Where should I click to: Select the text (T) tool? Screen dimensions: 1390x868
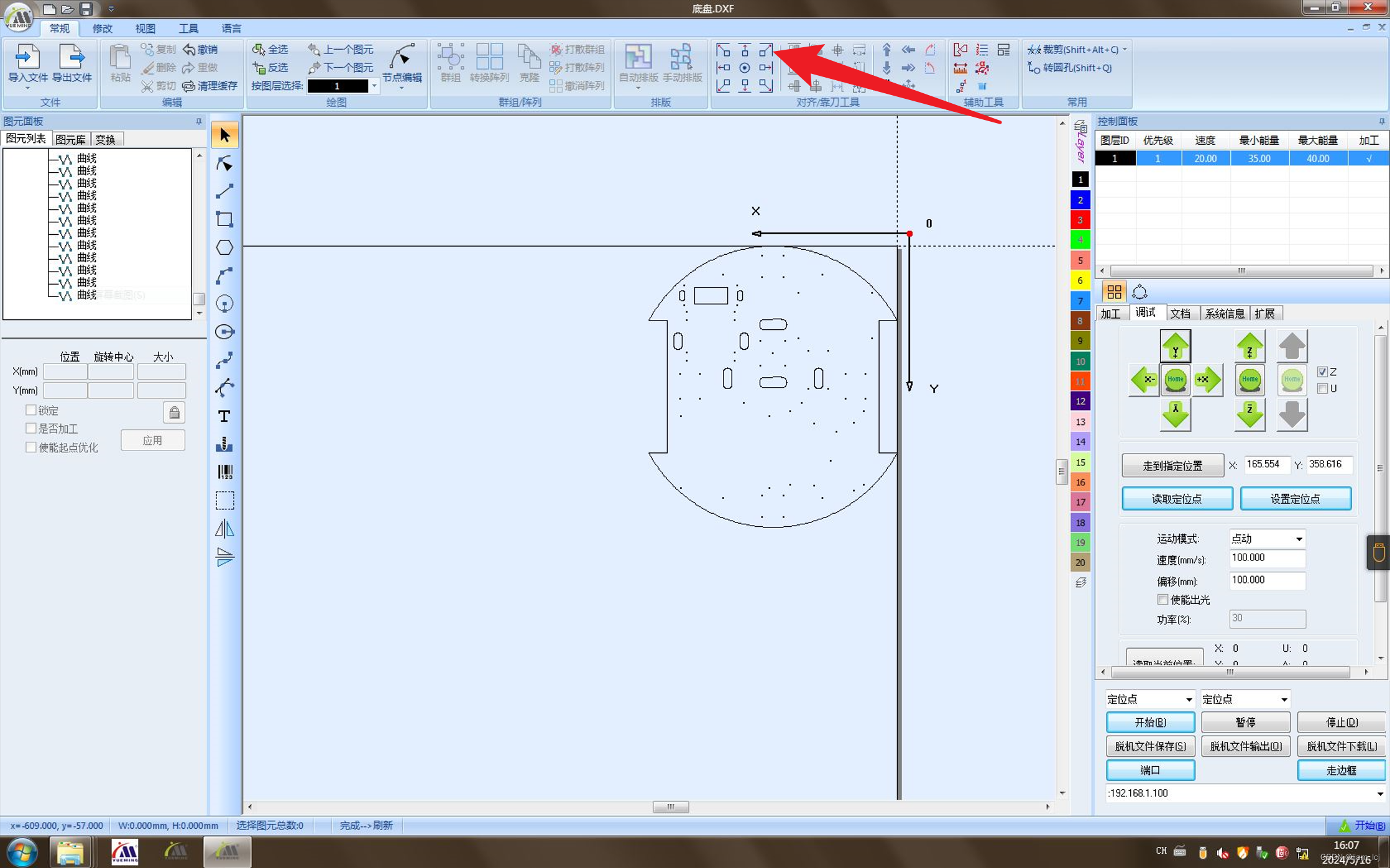(224, 416)
